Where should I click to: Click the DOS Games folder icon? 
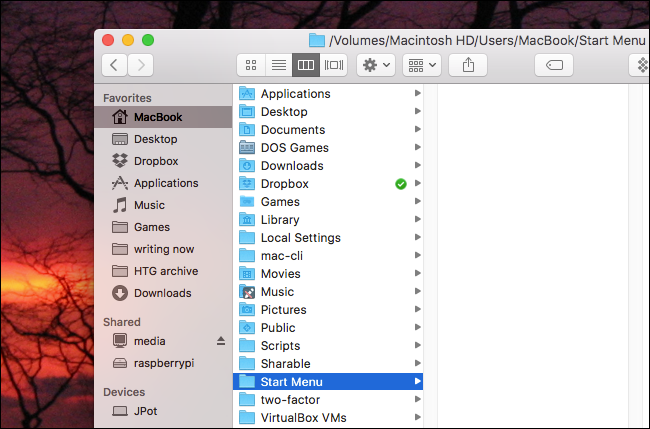point(247,148)
